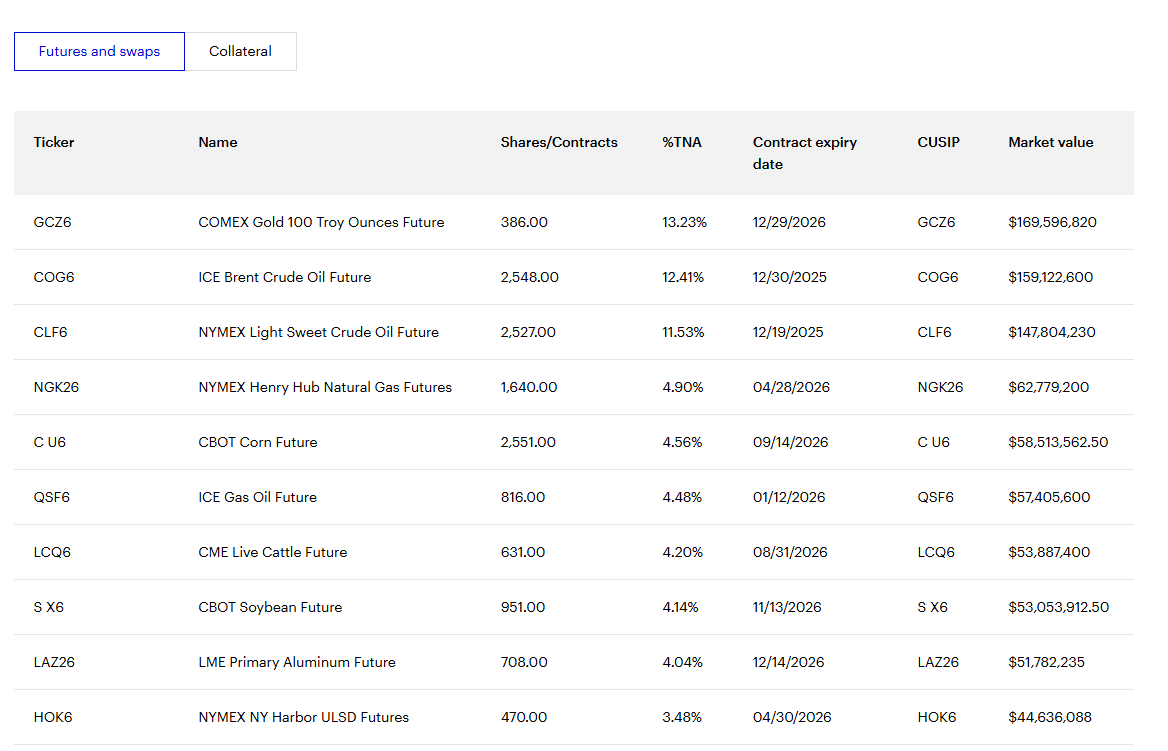Viewport: 1168px width, 751px height.
Task: Click NYMEX NY Harbor ULSD Futures name
Action: pos(303,717)
